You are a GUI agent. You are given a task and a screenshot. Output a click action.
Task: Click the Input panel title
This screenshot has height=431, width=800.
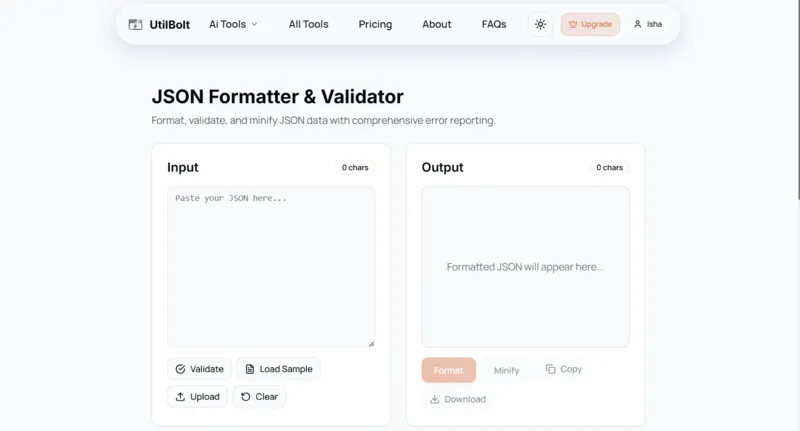[183, 167]
